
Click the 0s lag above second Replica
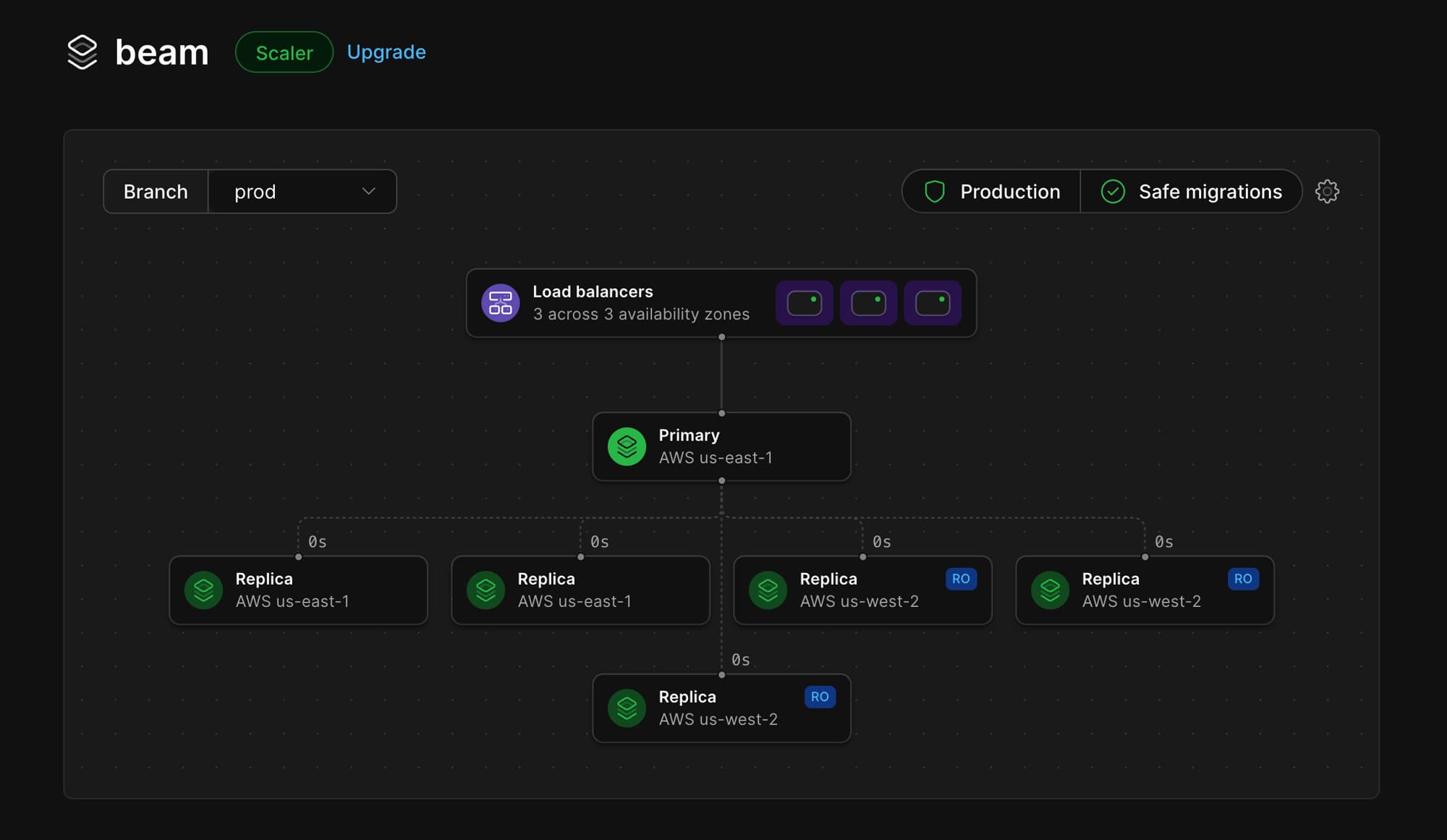pyautogui.click(x=600, y=542)
